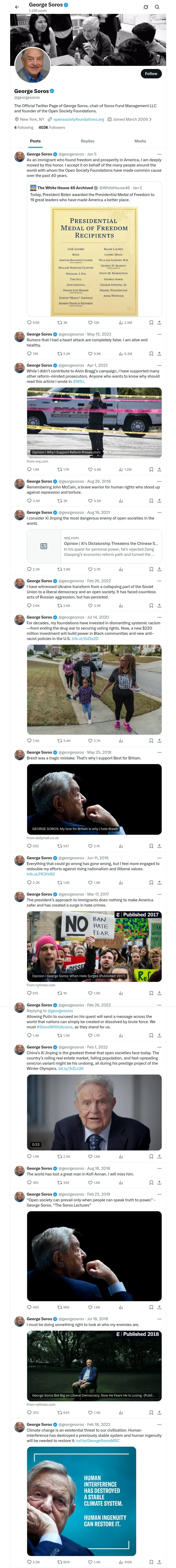Like the Ukraine liberal democracy post
The image size is (176, 1568).
[x=90, y=606]
